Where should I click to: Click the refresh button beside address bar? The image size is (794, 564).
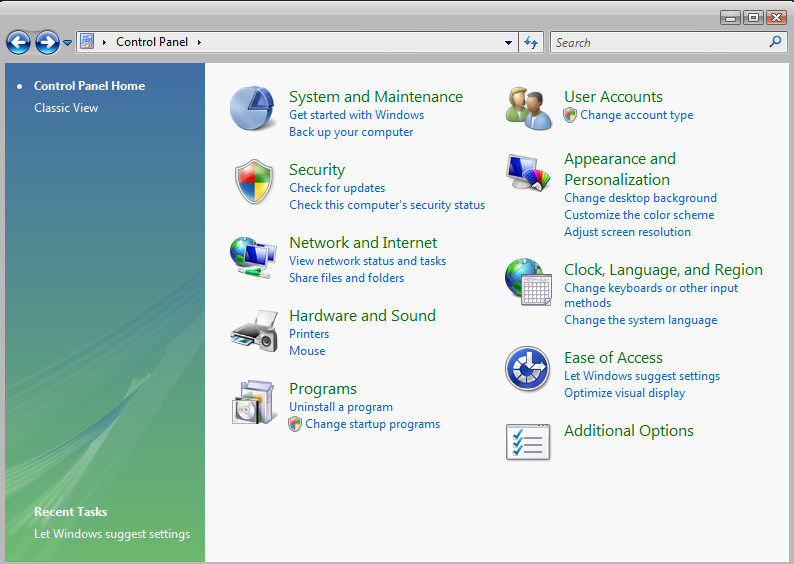[x=531, y=42]
